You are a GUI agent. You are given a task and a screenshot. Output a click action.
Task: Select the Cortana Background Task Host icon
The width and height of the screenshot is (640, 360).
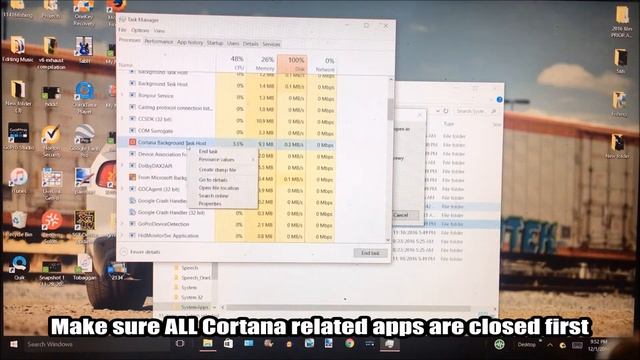[132, 142]
